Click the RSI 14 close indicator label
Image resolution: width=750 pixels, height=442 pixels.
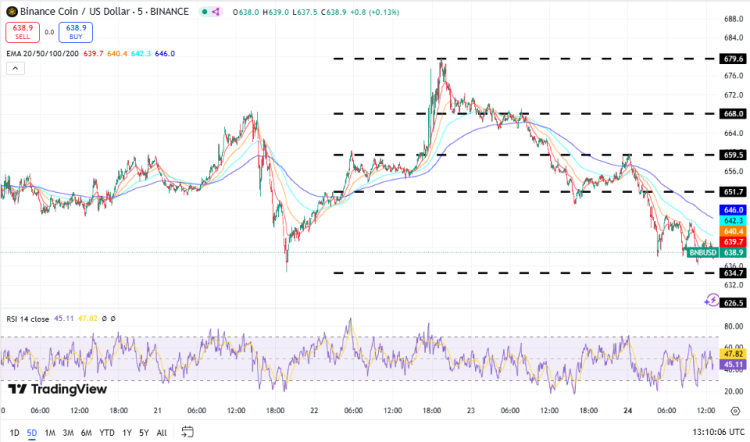[27, 319]
